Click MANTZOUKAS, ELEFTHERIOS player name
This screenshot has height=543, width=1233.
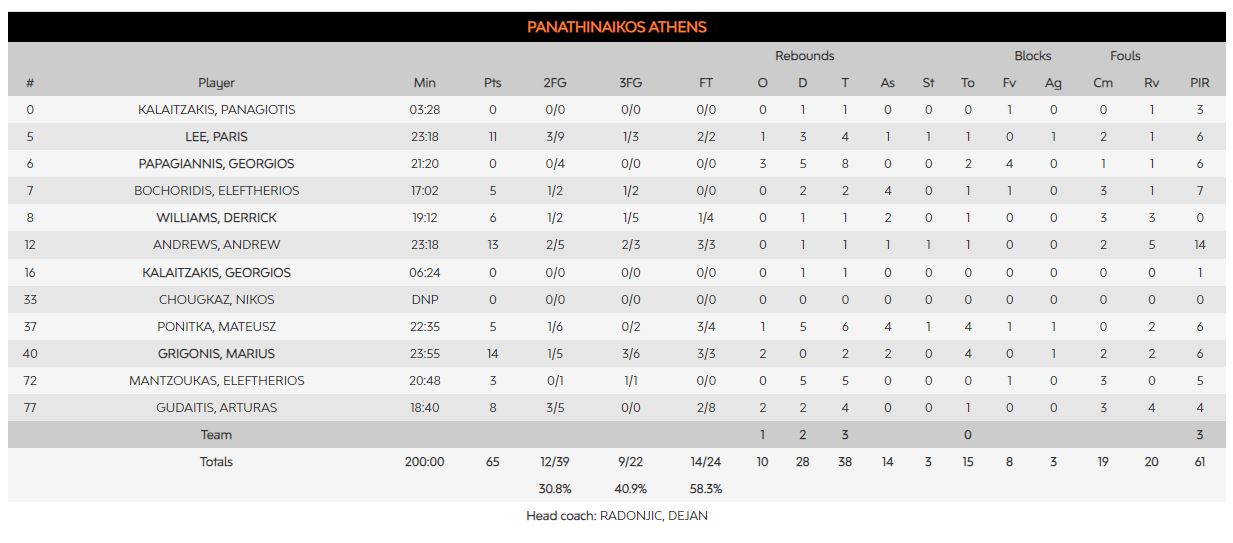click(x=216, y=381)
